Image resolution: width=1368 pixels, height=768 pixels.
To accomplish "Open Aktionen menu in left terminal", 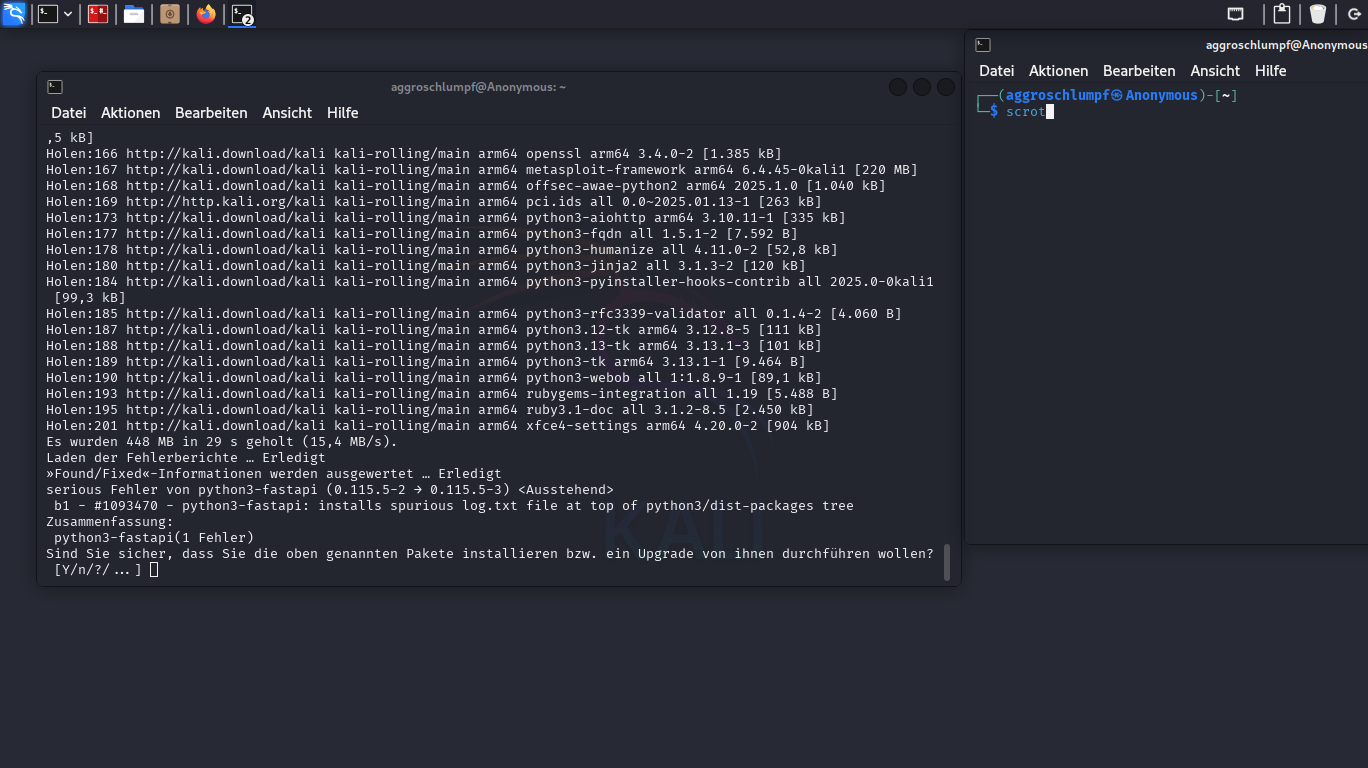I will click(x=130, y=113).
